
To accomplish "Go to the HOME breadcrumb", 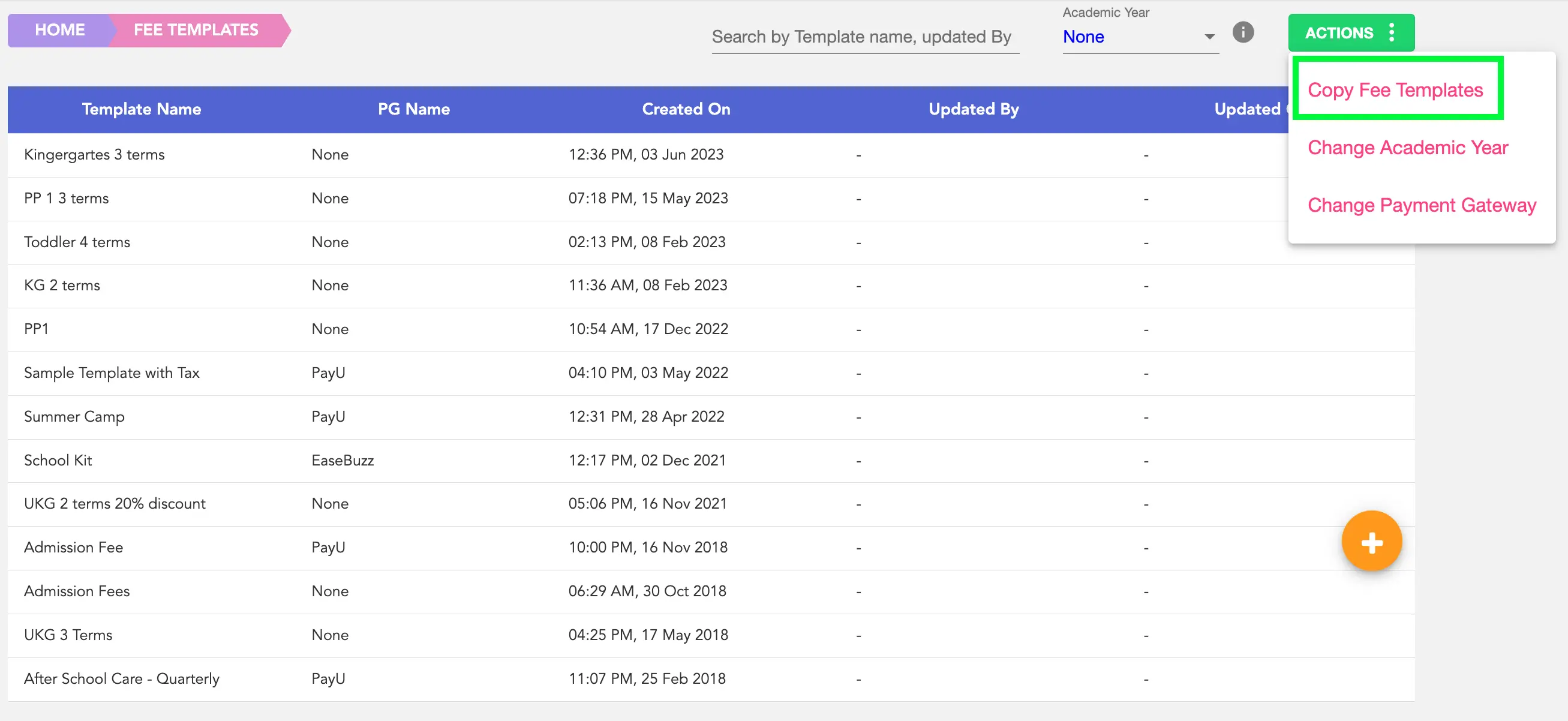I will (59, 30).
